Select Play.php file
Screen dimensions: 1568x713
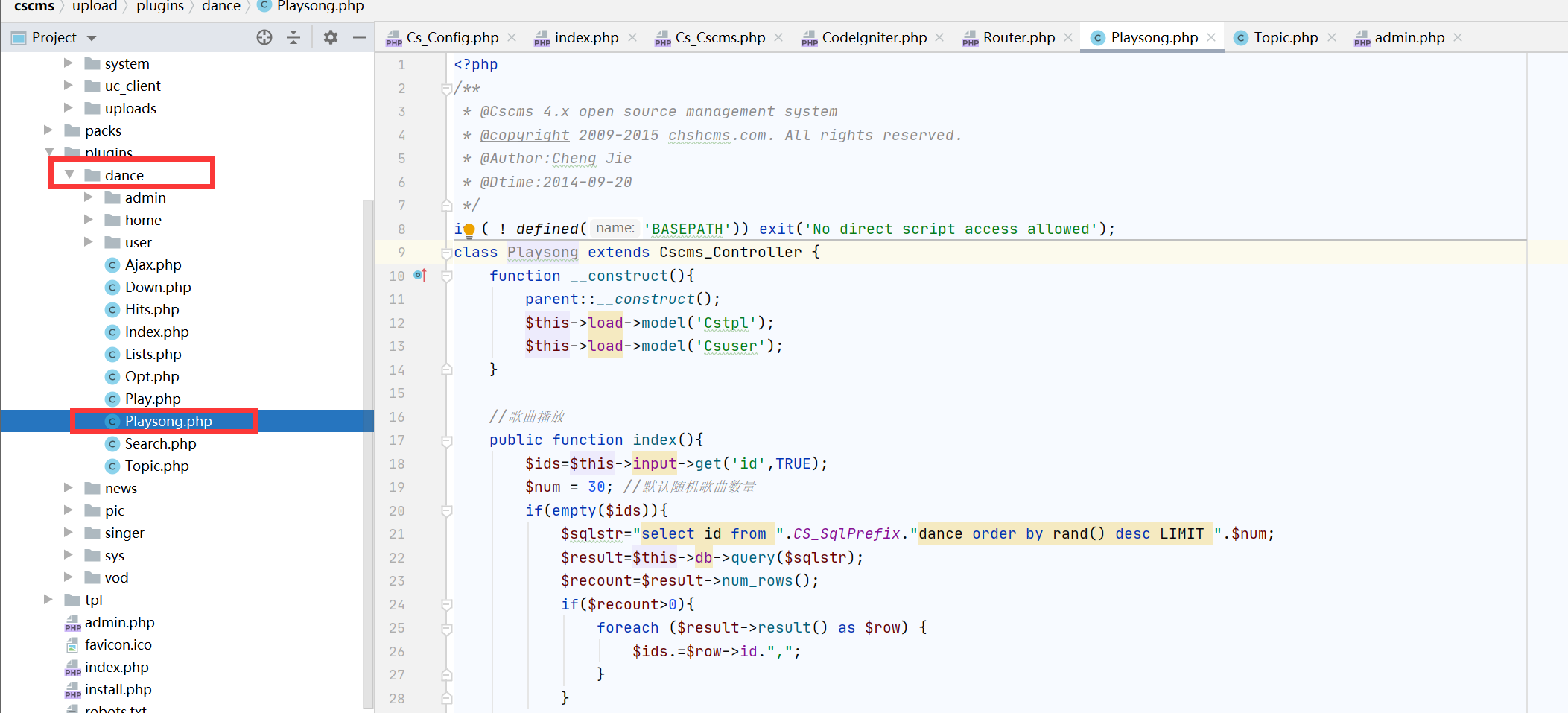pyautogui.click(x=153, y=399)
